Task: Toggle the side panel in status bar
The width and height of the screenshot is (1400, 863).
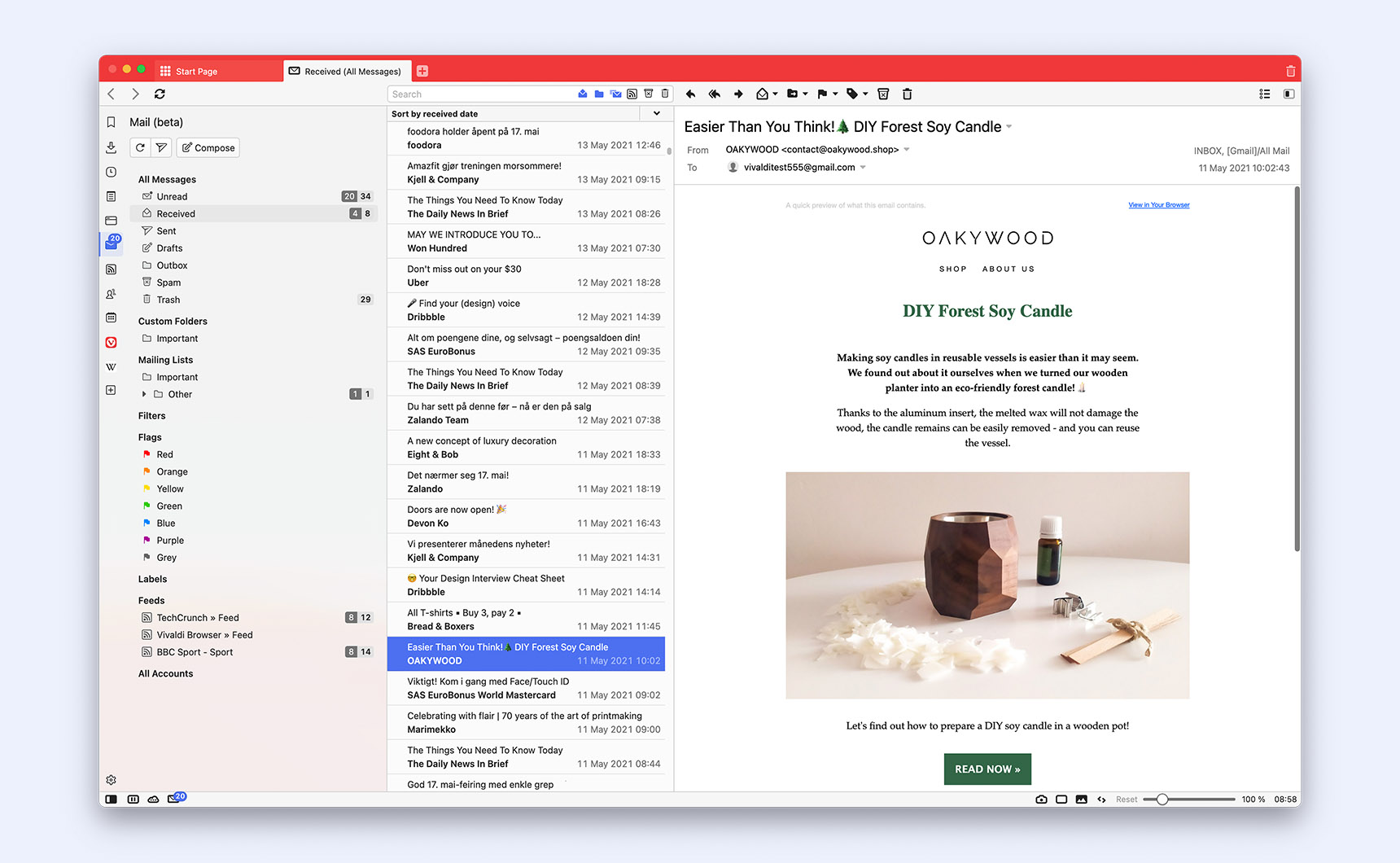Action: click(111, 799)
